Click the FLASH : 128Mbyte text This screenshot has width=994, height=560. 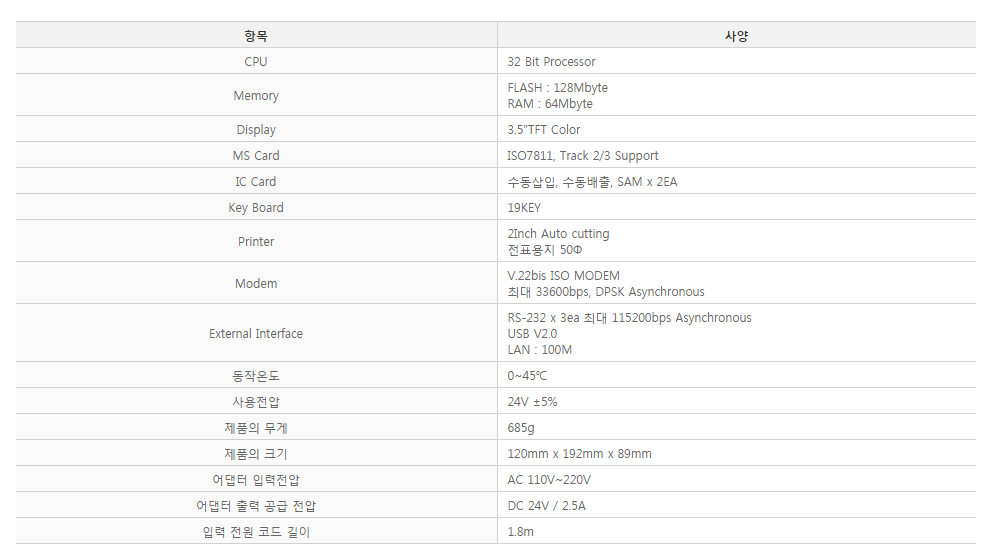pyautogui.click(x=558, y=88)
